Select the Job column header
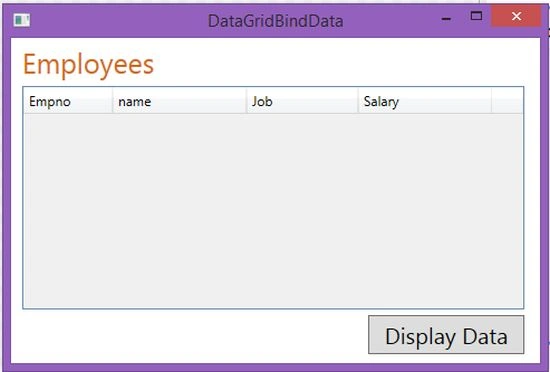The width and height of the screenshot is (550, 372). 302,101
